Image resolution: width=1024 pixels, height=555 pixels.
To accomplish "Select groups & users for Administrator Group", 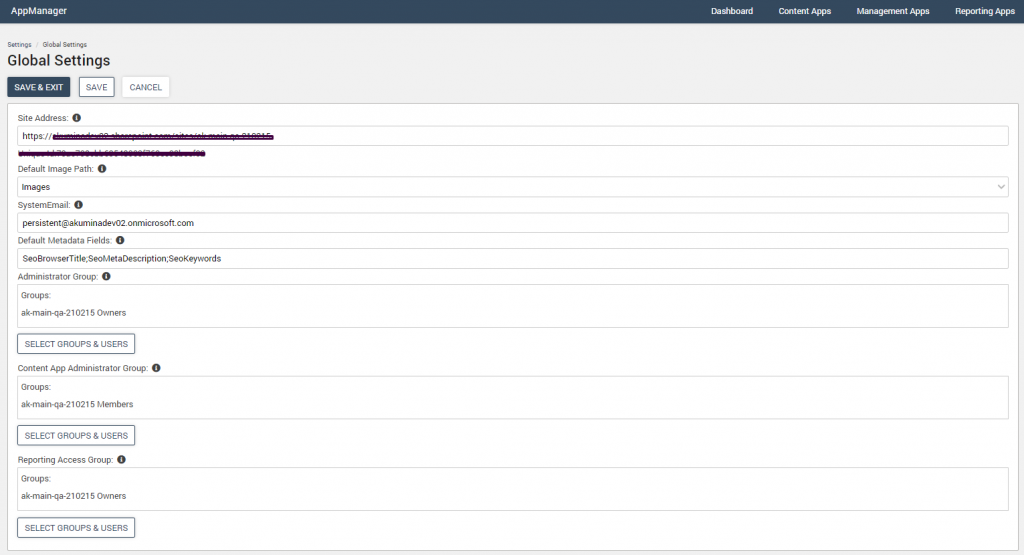I will pyautogui.click(x=76, y=344).
